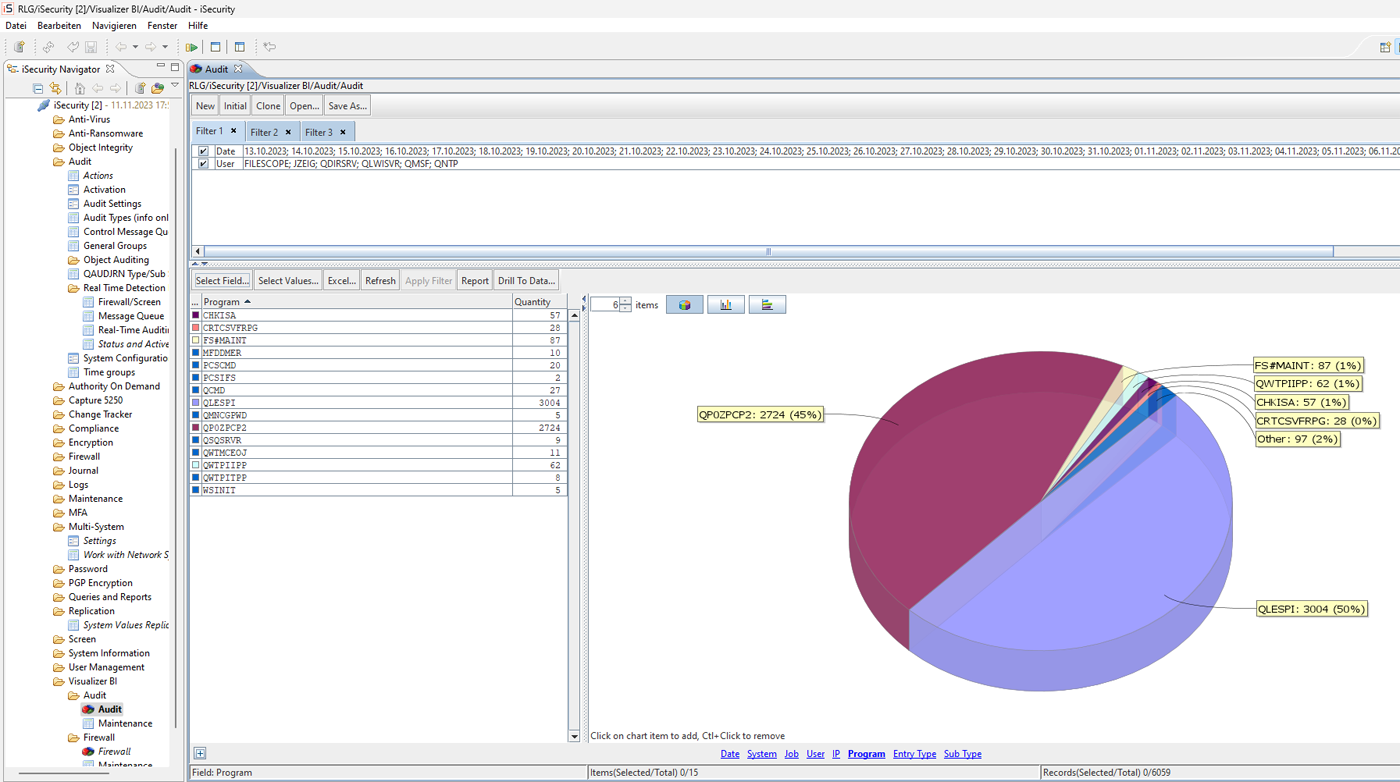
Task: Select the QWTPIIPP row in Program table
Action: pos(379,465)
